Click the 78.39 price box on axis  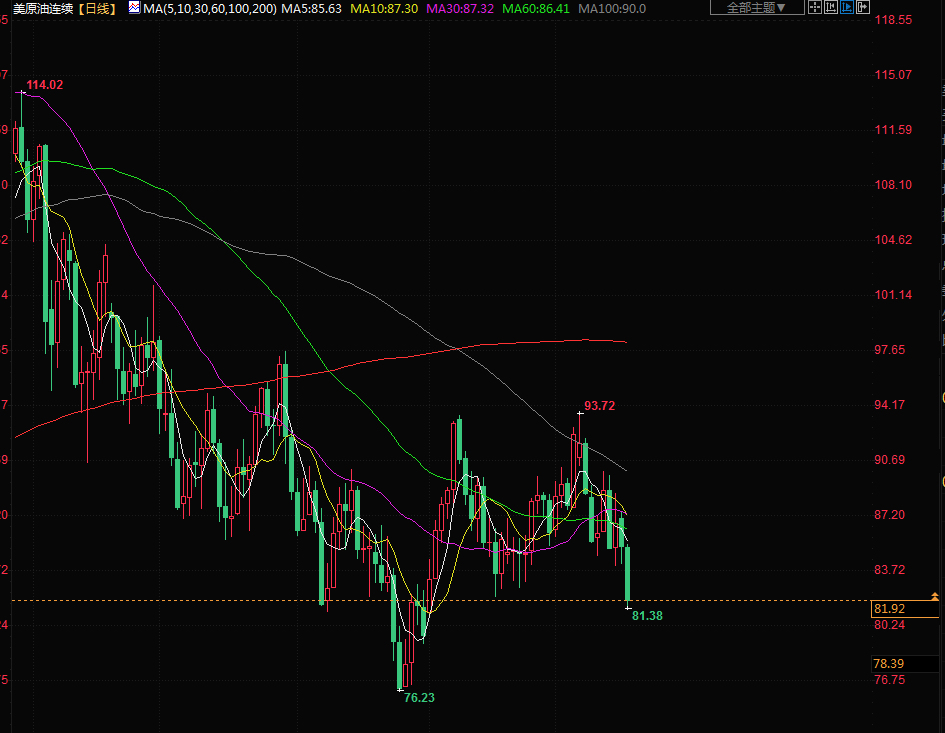pos(889,664)
